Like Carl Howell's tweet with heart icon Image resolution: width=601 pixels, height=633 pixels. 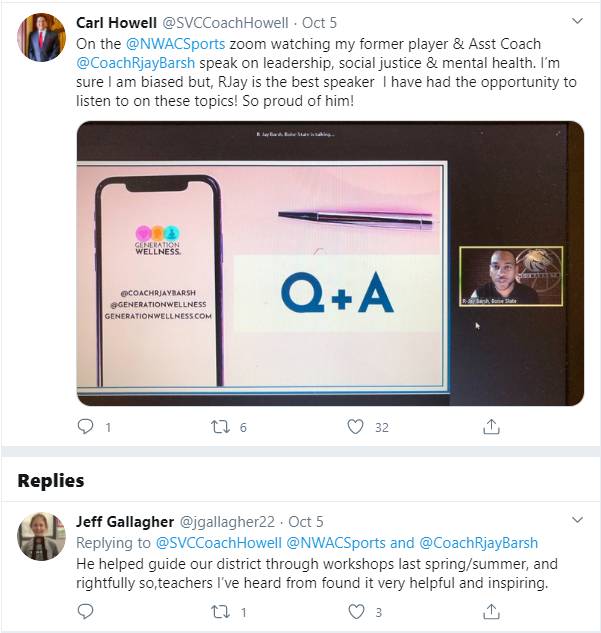tap(356, 427)
